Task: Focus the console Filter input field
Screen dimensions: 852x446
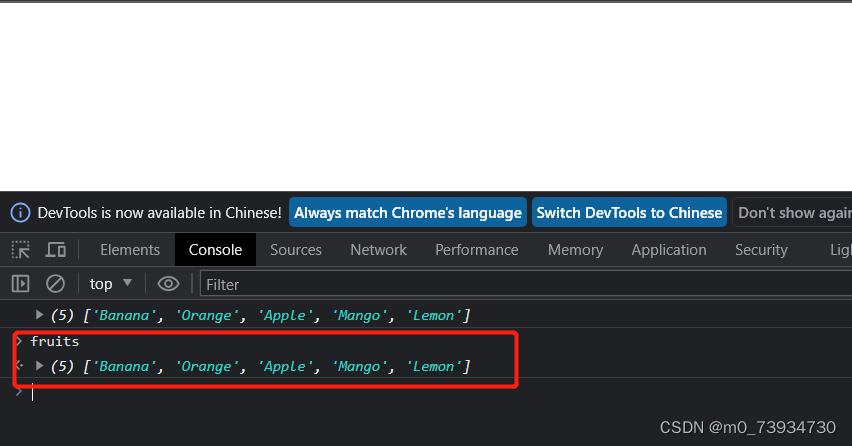Action: tap(526, 284)
